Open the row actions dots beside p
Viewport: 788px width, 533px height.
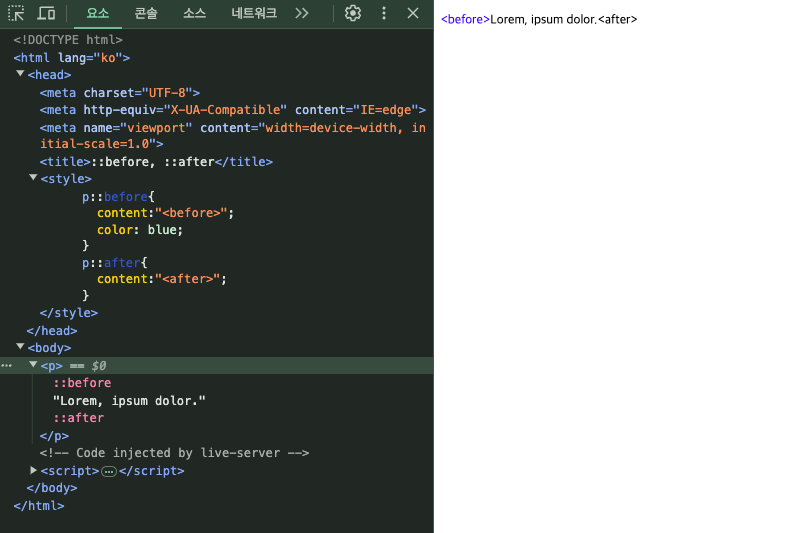(7, 366)
